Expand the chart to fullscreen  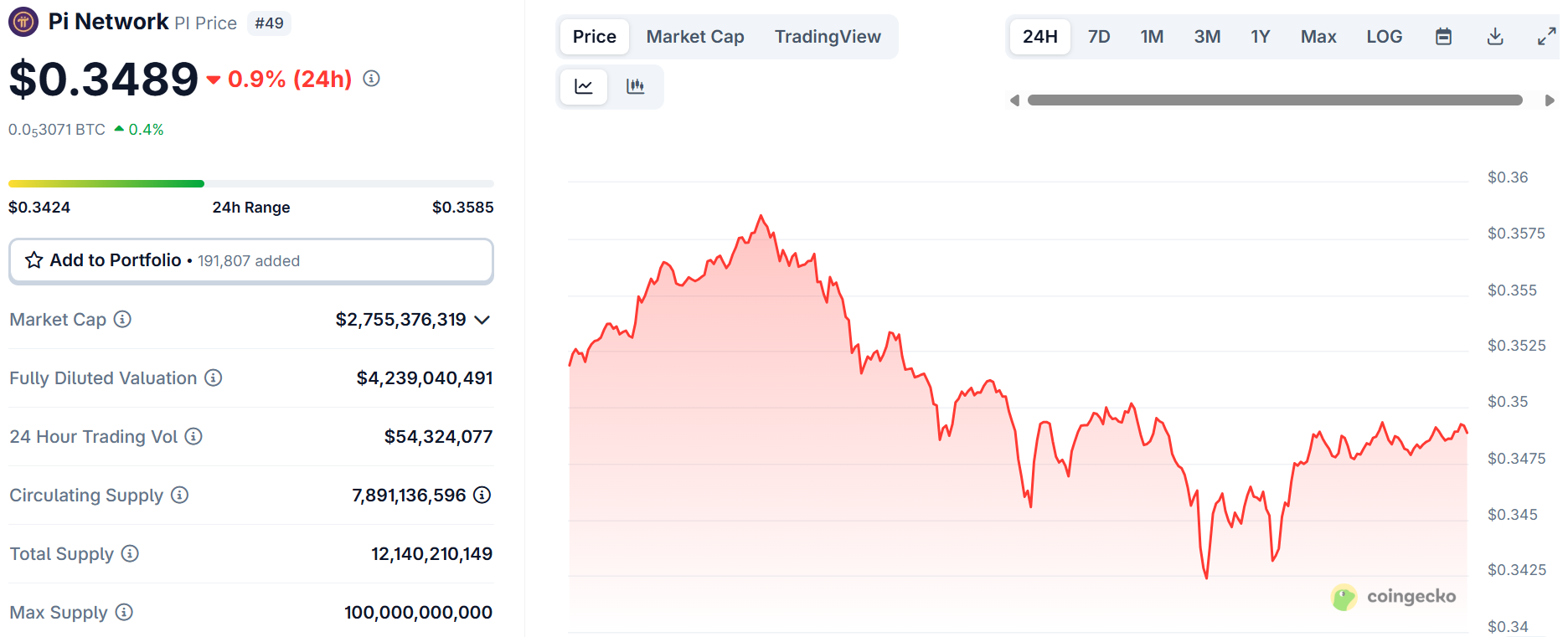[x=1545, y=36]
